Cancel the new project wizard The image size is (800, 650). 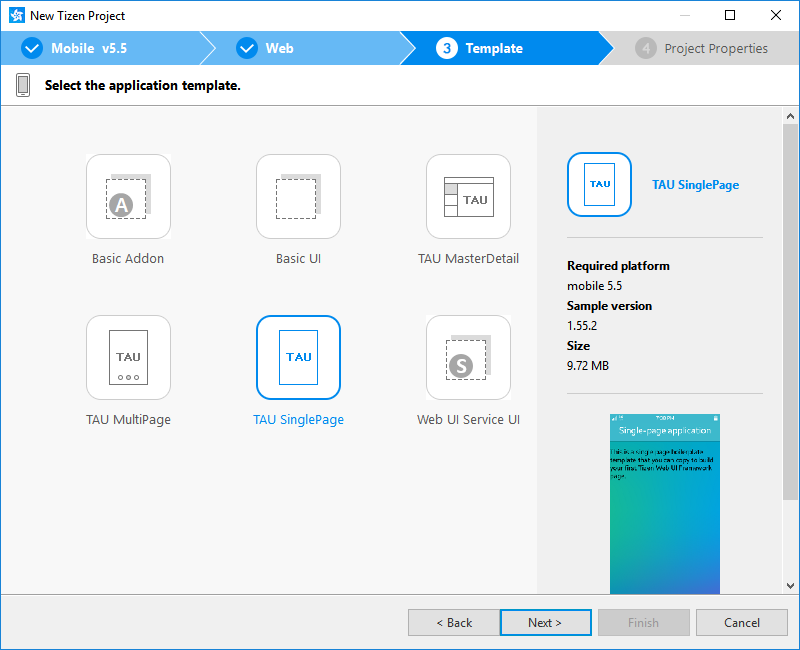click(x=741, y=622)
